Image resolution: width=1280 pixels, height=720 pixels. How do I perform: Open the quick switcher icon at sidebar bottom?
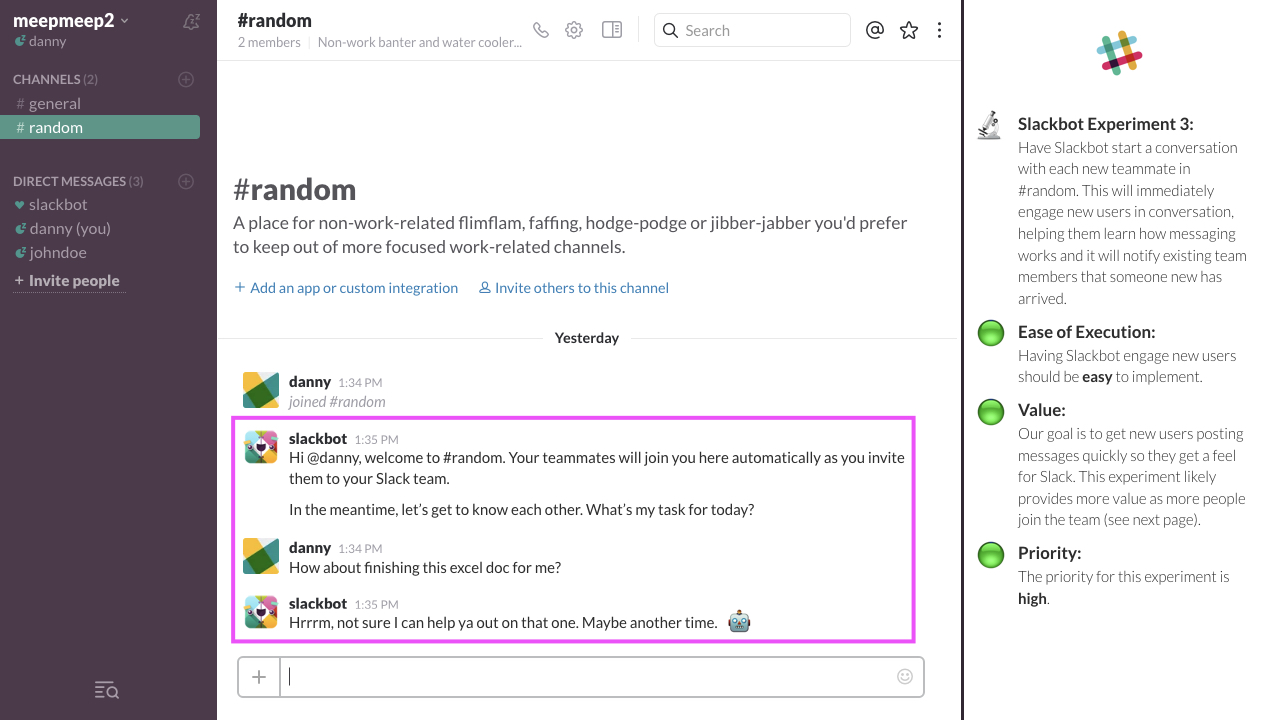click(106, 690)
